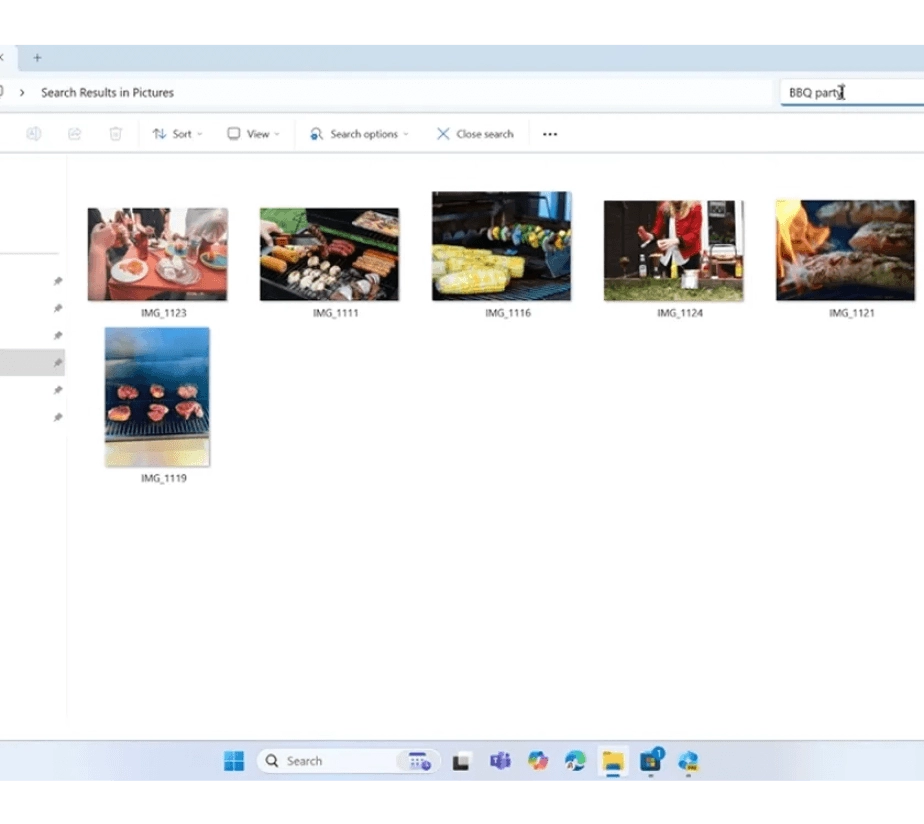Click the IMG_1111 file name

click(x=335, y=313)
